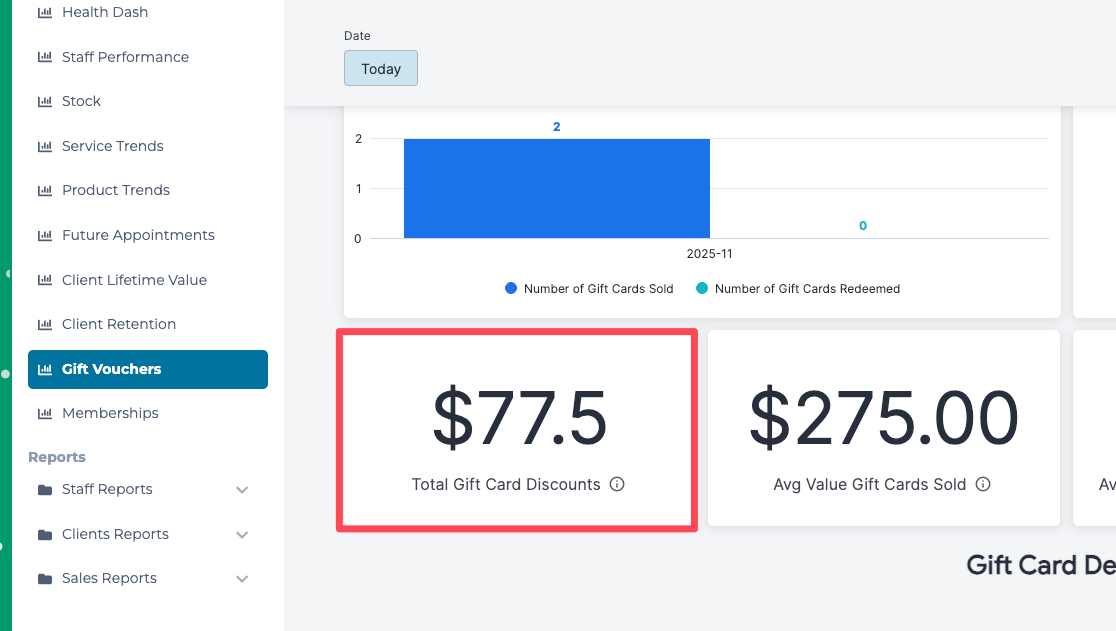Image resolution: width=1116 pixels, height=631 pixels.
Task: Click the Clients Reports folder icon
Action: click(44, 535)
